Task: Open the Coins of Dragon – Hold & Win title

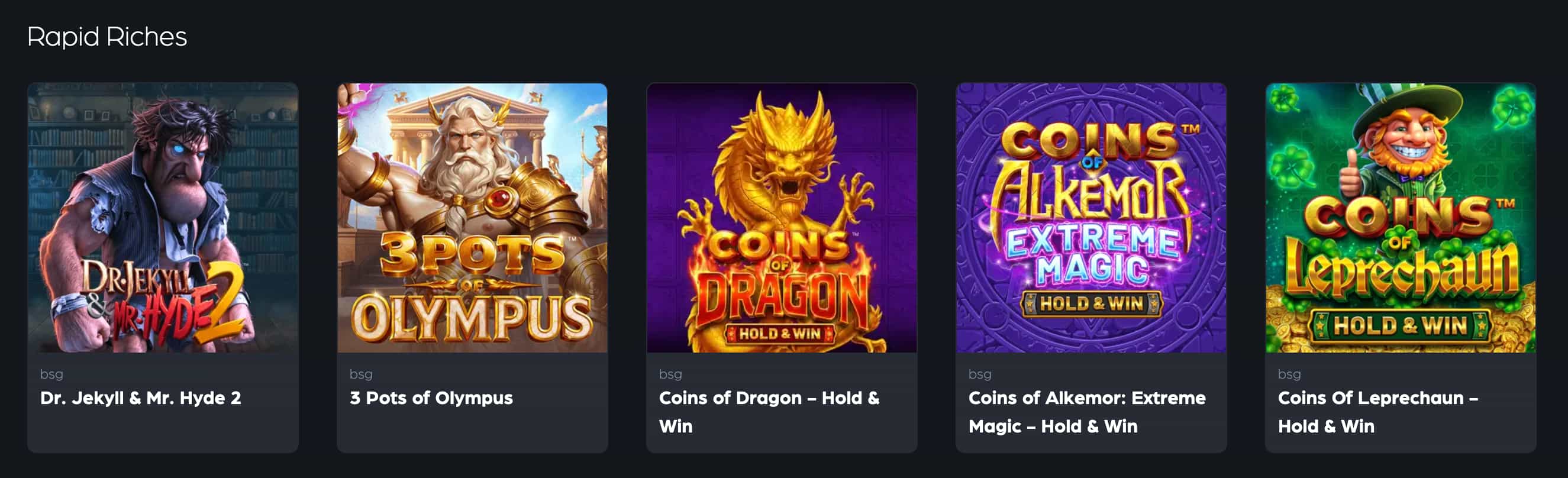Action: click(769, 412)
